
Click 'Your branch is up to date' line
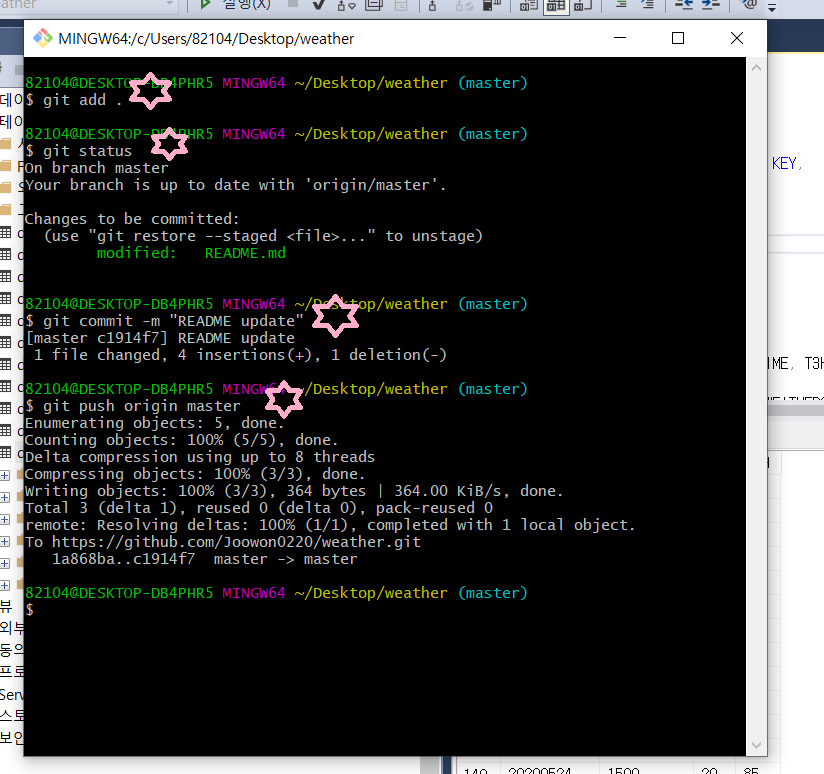coord(235,185)
